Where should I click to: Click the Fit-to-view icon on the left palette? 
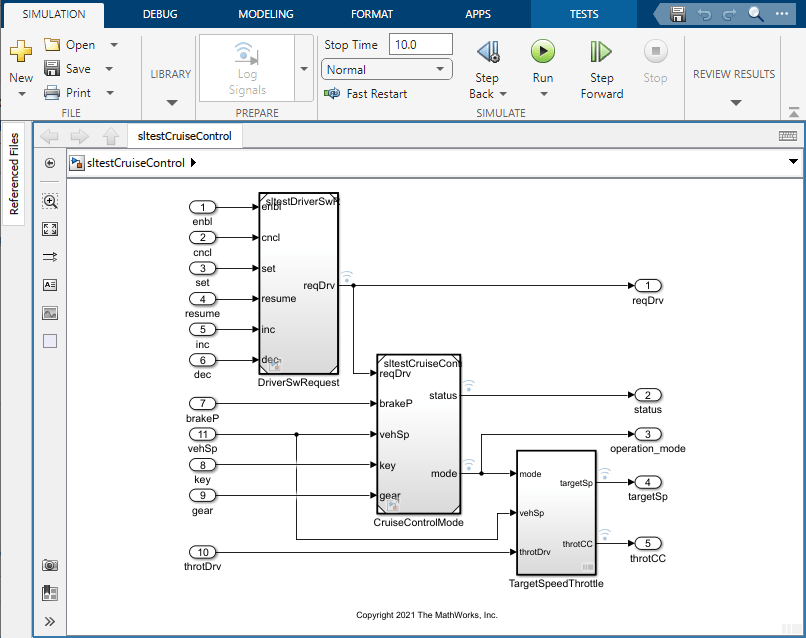50,229
